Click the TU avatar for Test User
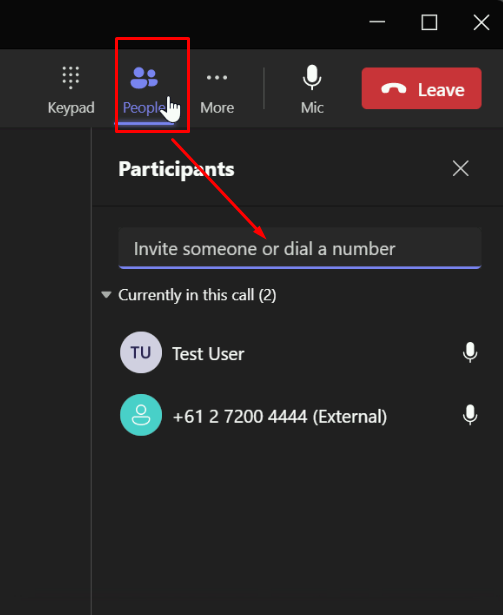The image size is (503, 615). pos(141,352)
